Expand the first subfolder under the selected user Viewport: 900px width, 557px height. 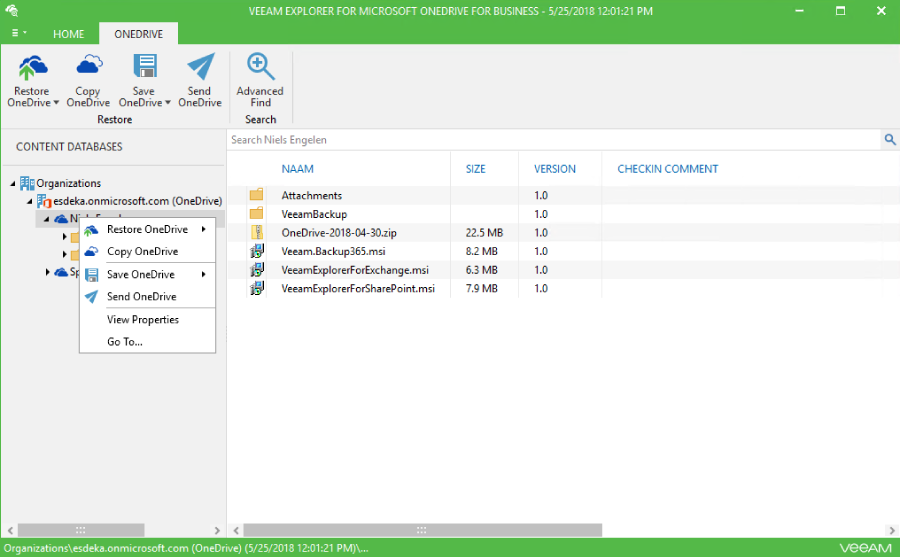coord(65,237)
